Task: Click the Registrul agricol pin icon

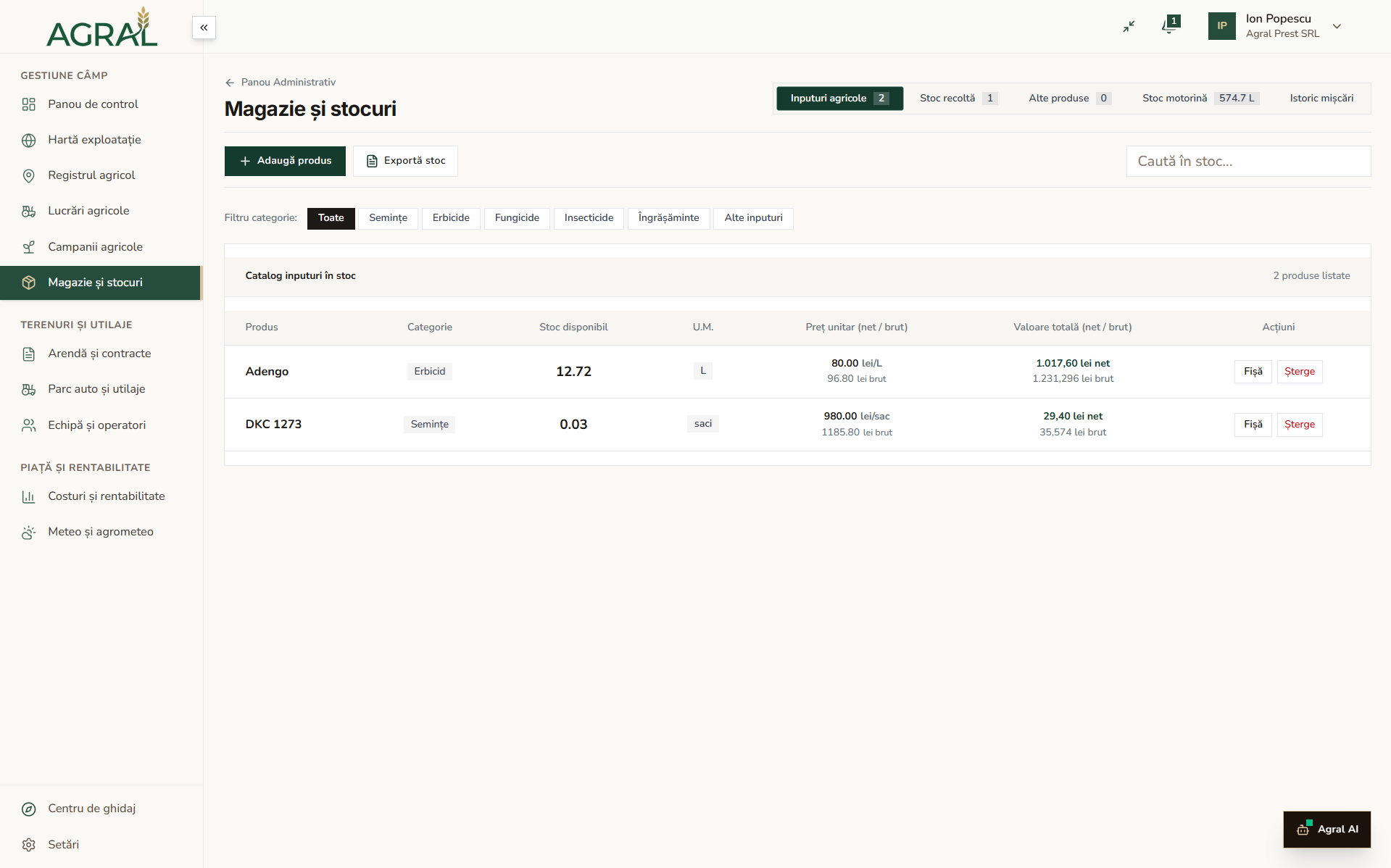Action: click(29, 175)
